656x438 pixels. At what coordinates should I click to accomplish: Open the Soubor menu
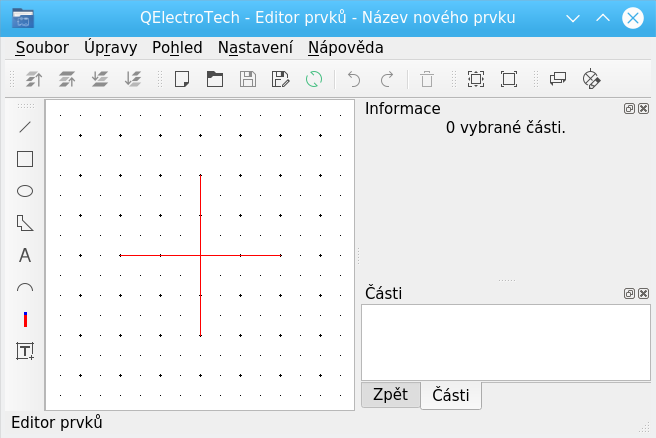42,47
